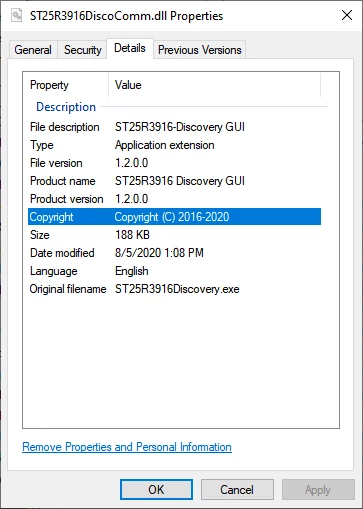The image size is (363, 509).
Task: Click the English language value
Action: coord(132,271)
